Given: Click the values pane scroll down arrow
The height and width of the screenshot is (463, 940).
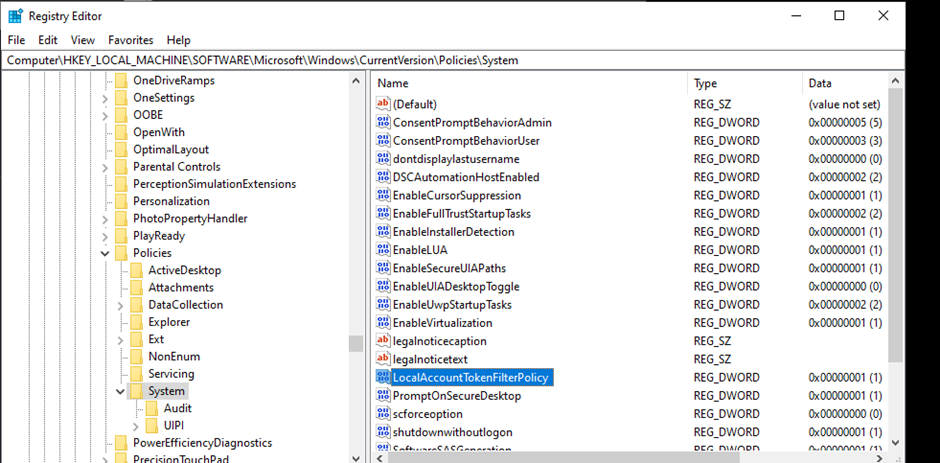Looking at the screenshot, I should pyautogui.click(x=896, y=443).
